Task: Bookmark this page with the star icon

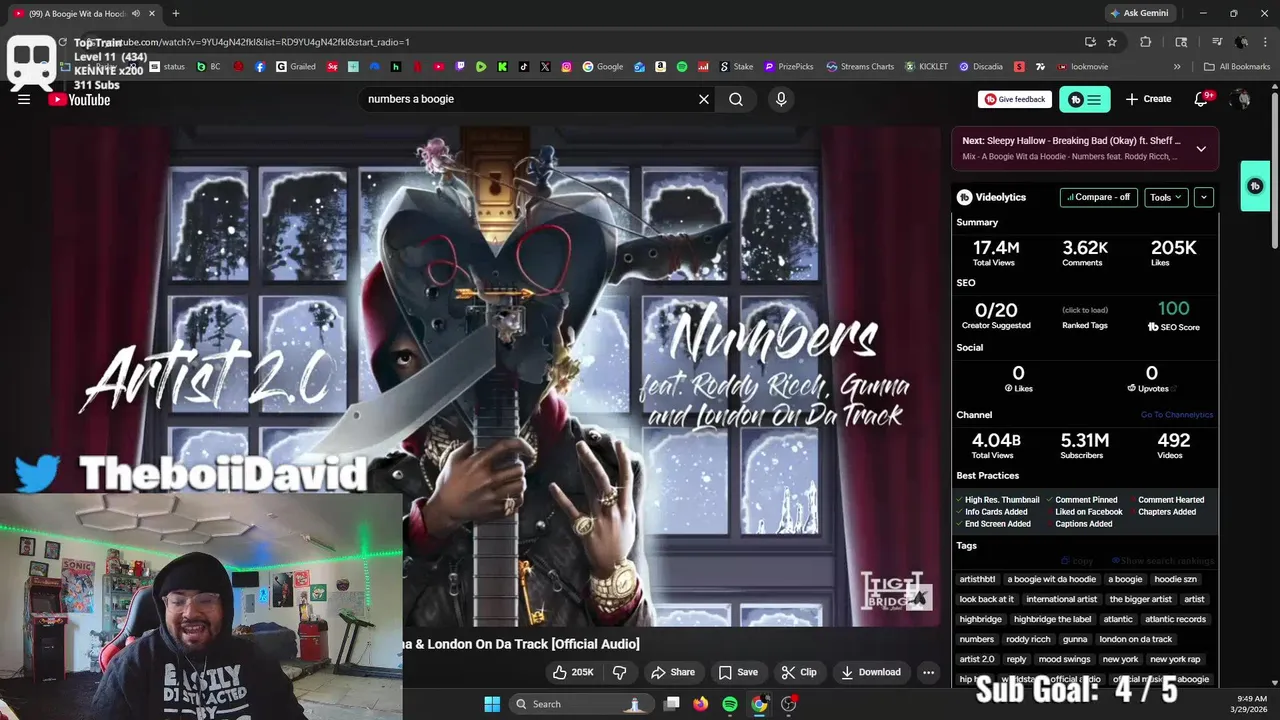Action: coord(1112,42)
